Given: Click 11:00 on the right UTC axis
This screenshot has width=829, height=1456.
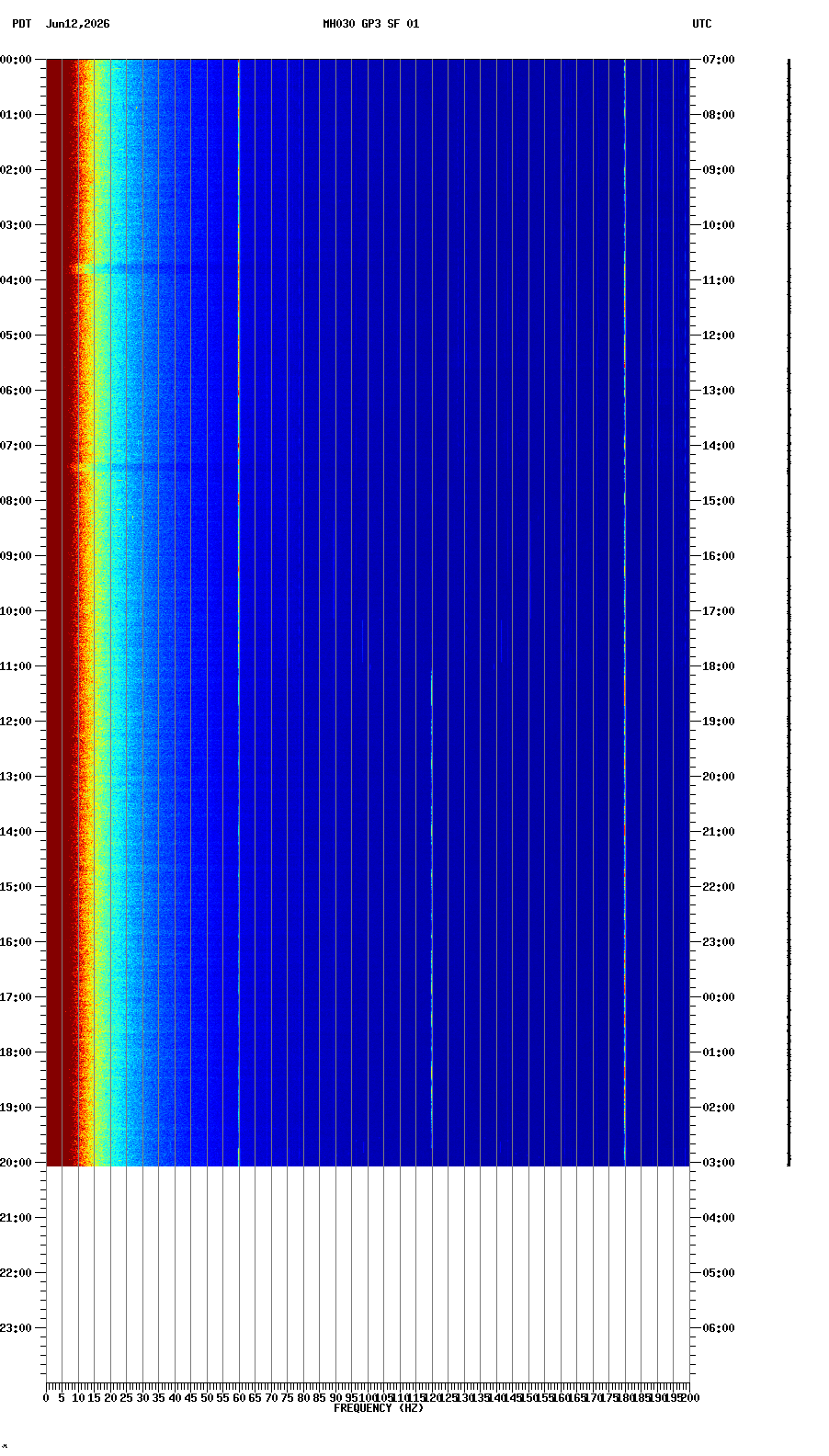Looking at the screenshot, I should (x=719, y=280).
